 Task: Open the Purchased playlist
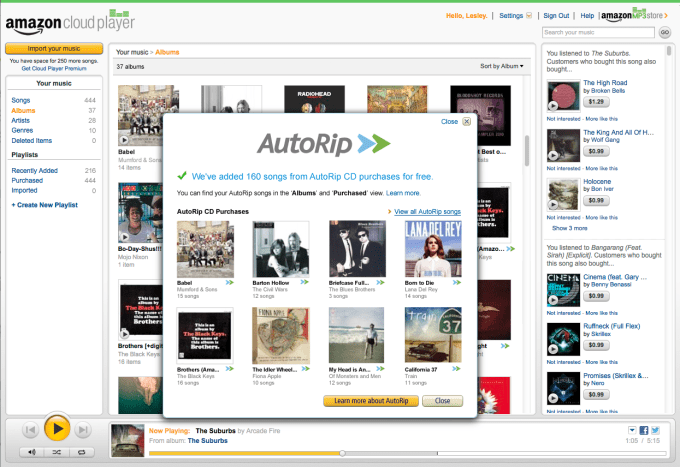click(27, 180)
